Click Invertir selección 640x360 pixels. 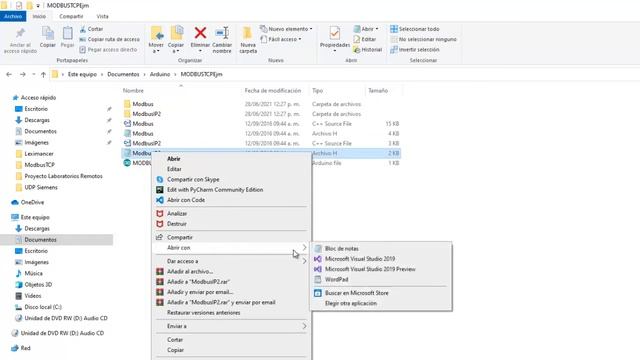click(x=415, y=49)
